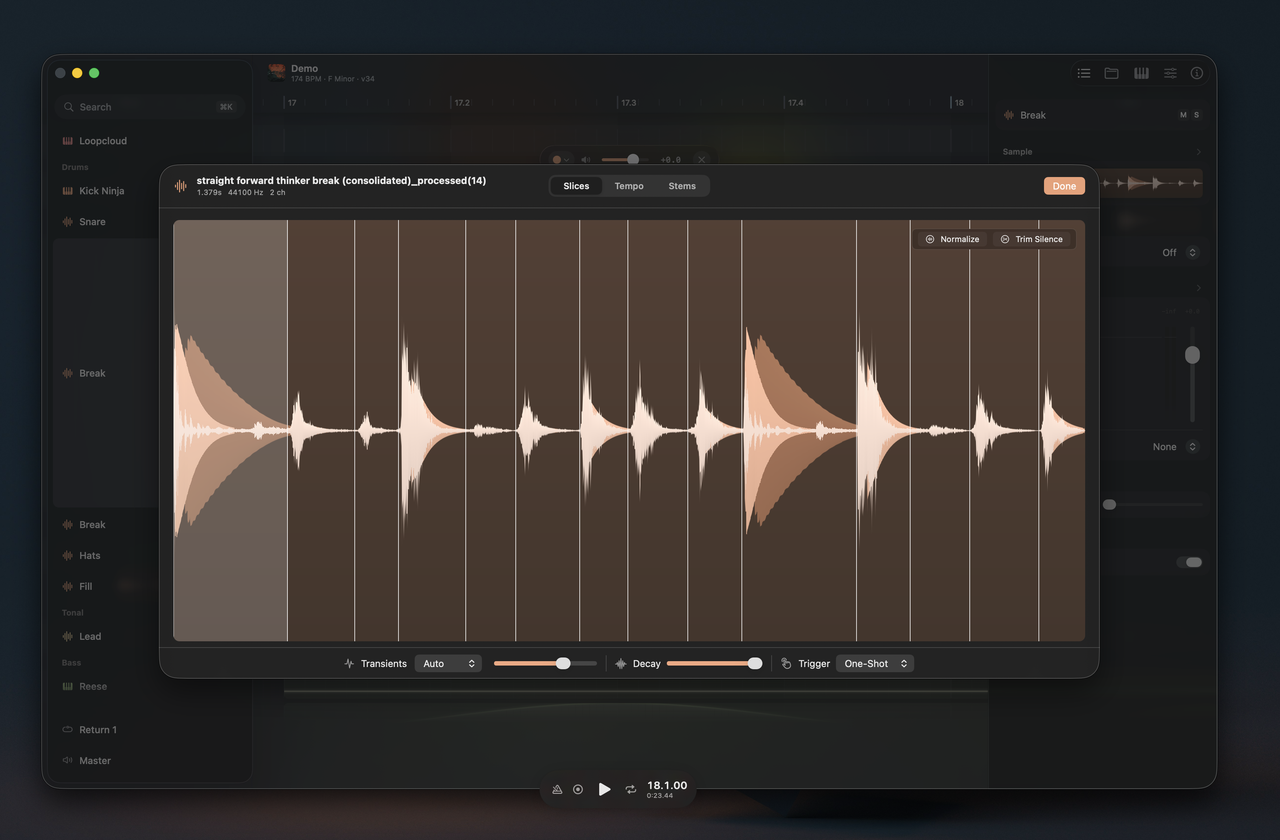This screenshot has height=840, width=1280.
Task: Open the color dot dropdown in mini toolbar
Action: [x=561, y=160]
